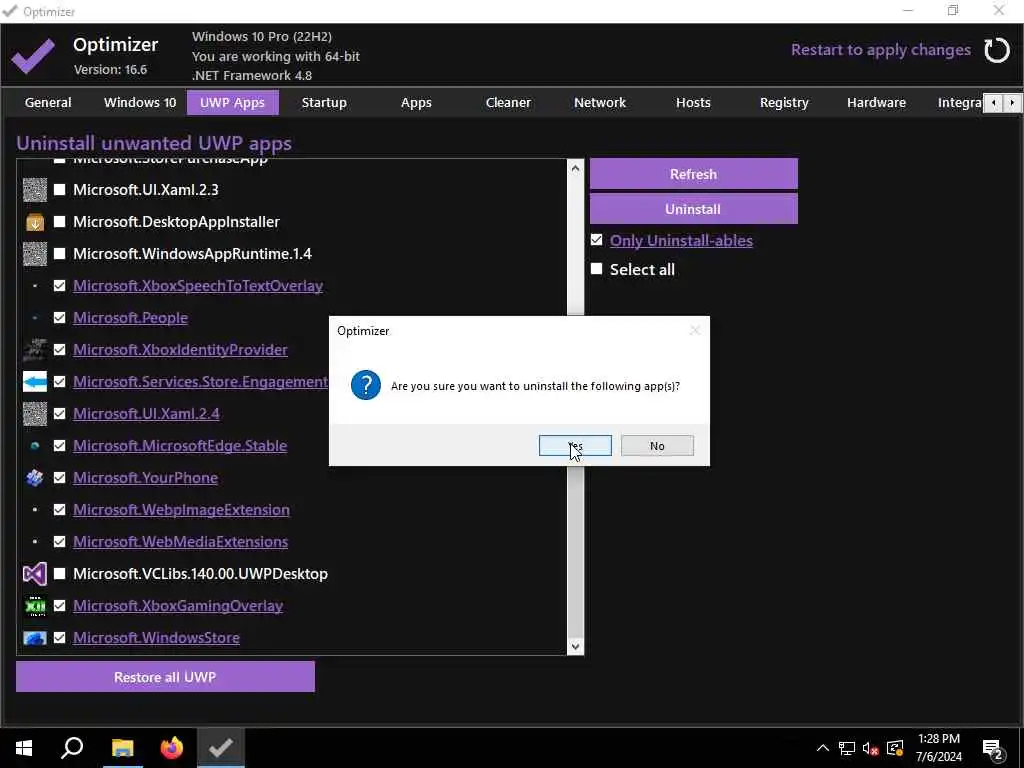Check Microsoft.DesktopAppInstaller checkbox
Screen dimensions: 1024x768
click(x=59, y=221)
